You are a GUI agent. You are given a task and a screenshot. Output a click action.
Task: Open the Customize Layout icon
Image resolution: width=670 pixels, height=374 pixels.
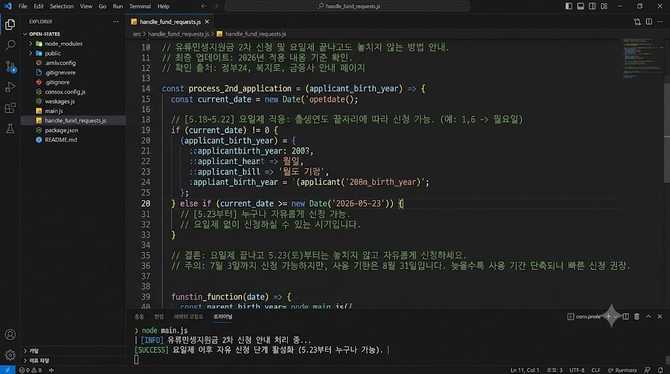click(x=604, y=6)
